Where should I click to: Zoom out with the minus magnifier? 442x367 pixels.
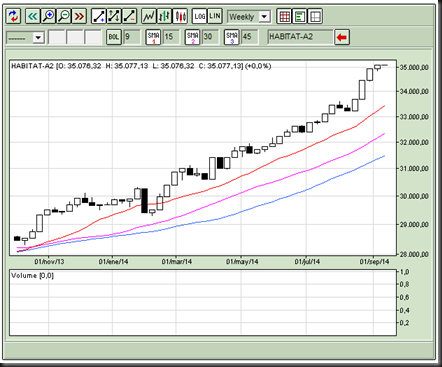64,16
